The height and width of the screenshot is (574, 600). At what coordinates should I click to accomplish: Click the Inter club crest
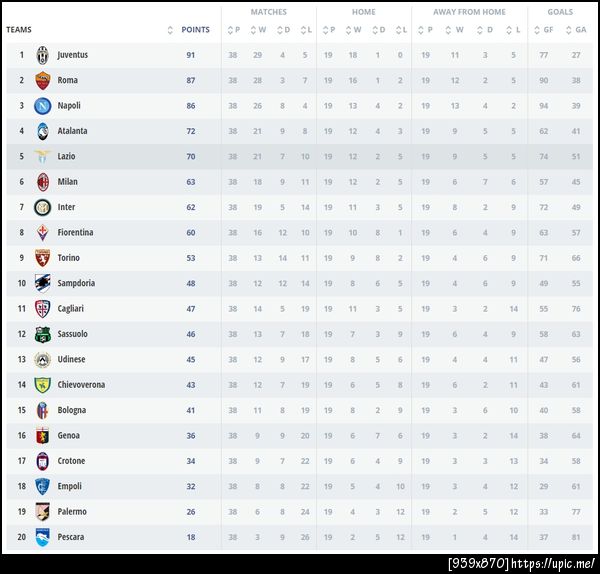[x=42, y=207]
